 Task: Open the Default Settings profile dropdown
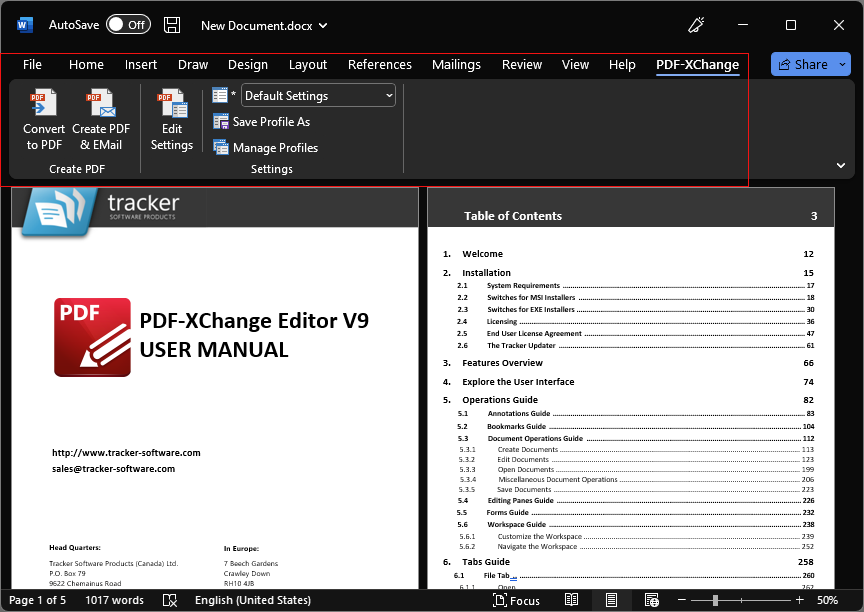click(318, 95)
